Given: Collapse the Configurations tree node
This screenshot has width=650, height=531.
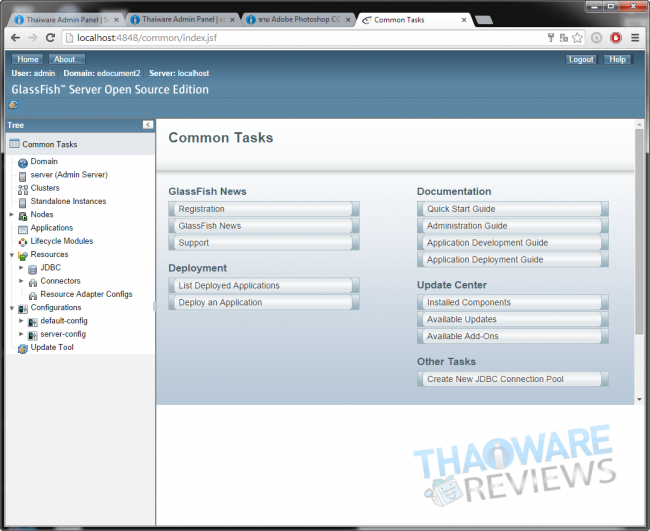Looking at the screenshot, I should pos(12,308).
